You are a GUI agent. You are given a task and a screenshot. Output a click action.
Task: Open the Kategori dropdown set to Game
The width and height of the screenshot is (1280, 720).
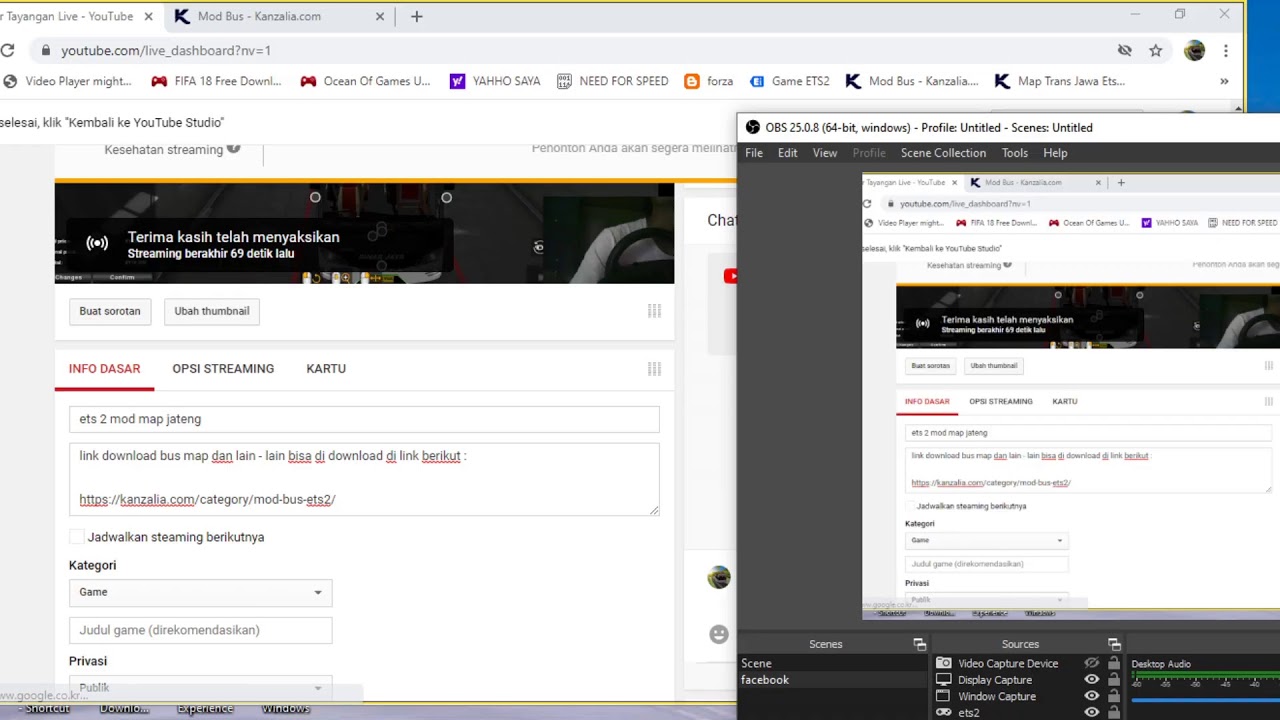tap(200, 592)
